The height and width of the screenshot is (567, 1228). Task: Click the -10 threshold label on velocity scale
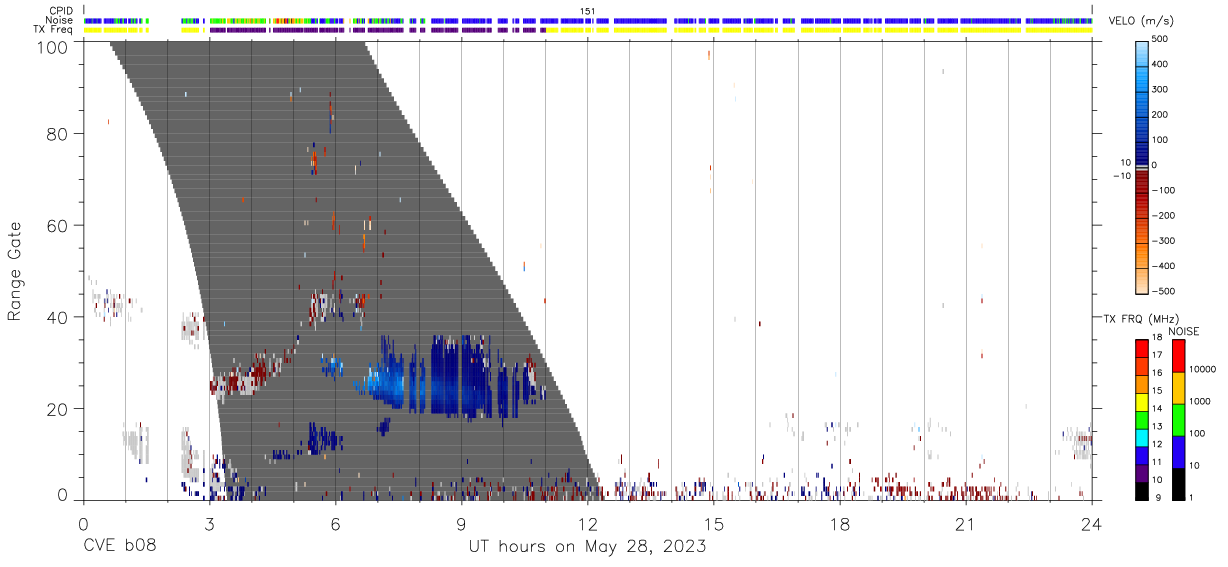[x=1121, y=176]
